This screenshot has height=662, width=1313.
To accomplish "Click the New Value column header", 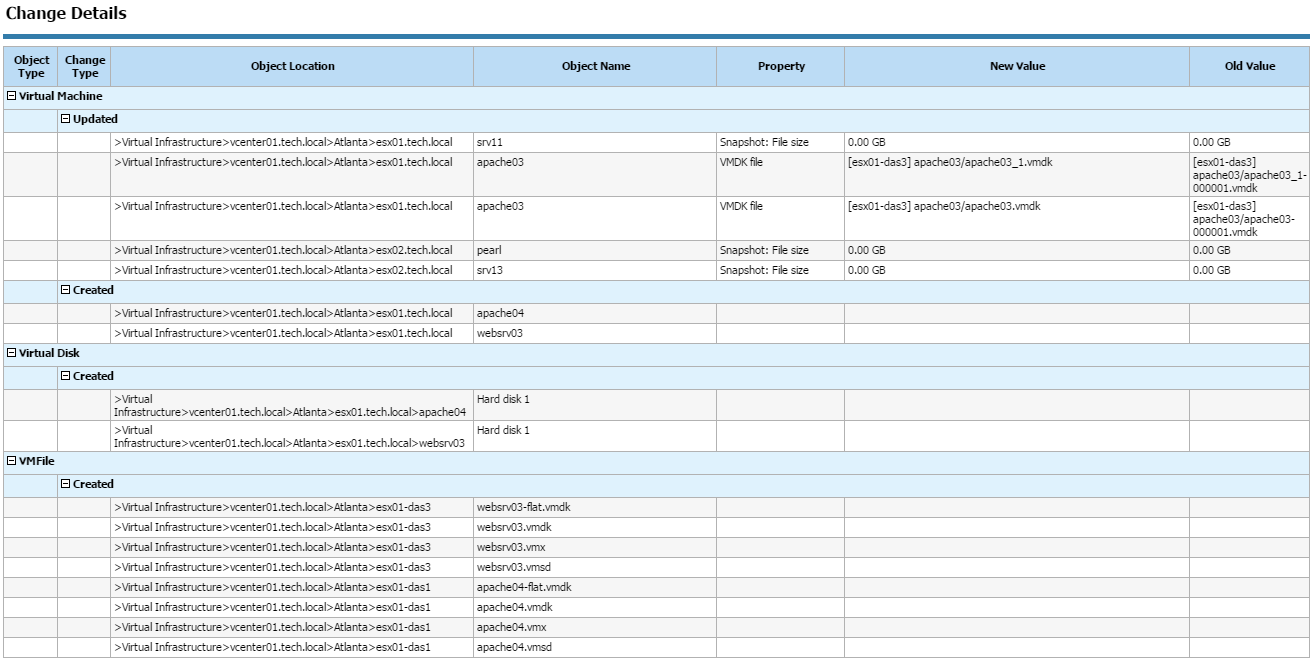I will [1017, 67].
